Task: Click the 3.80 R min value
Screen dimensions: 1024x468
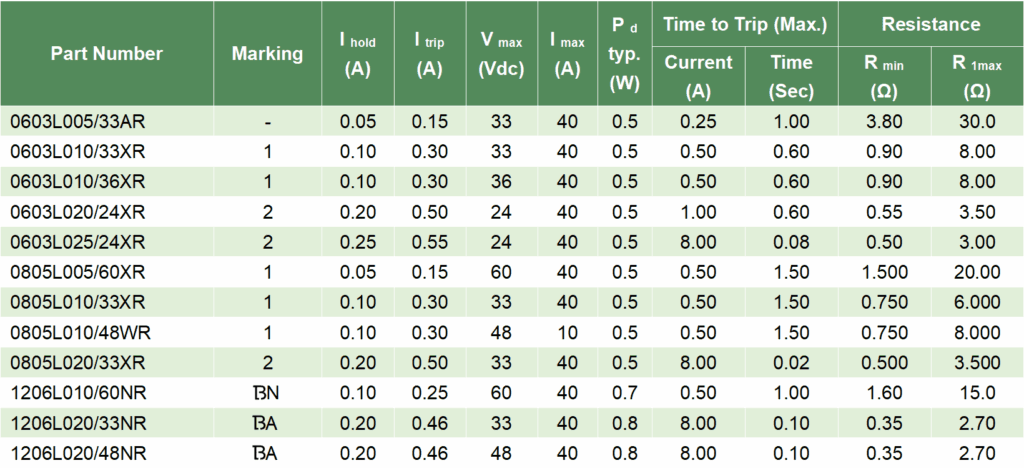Action: (x=883, y=122)
